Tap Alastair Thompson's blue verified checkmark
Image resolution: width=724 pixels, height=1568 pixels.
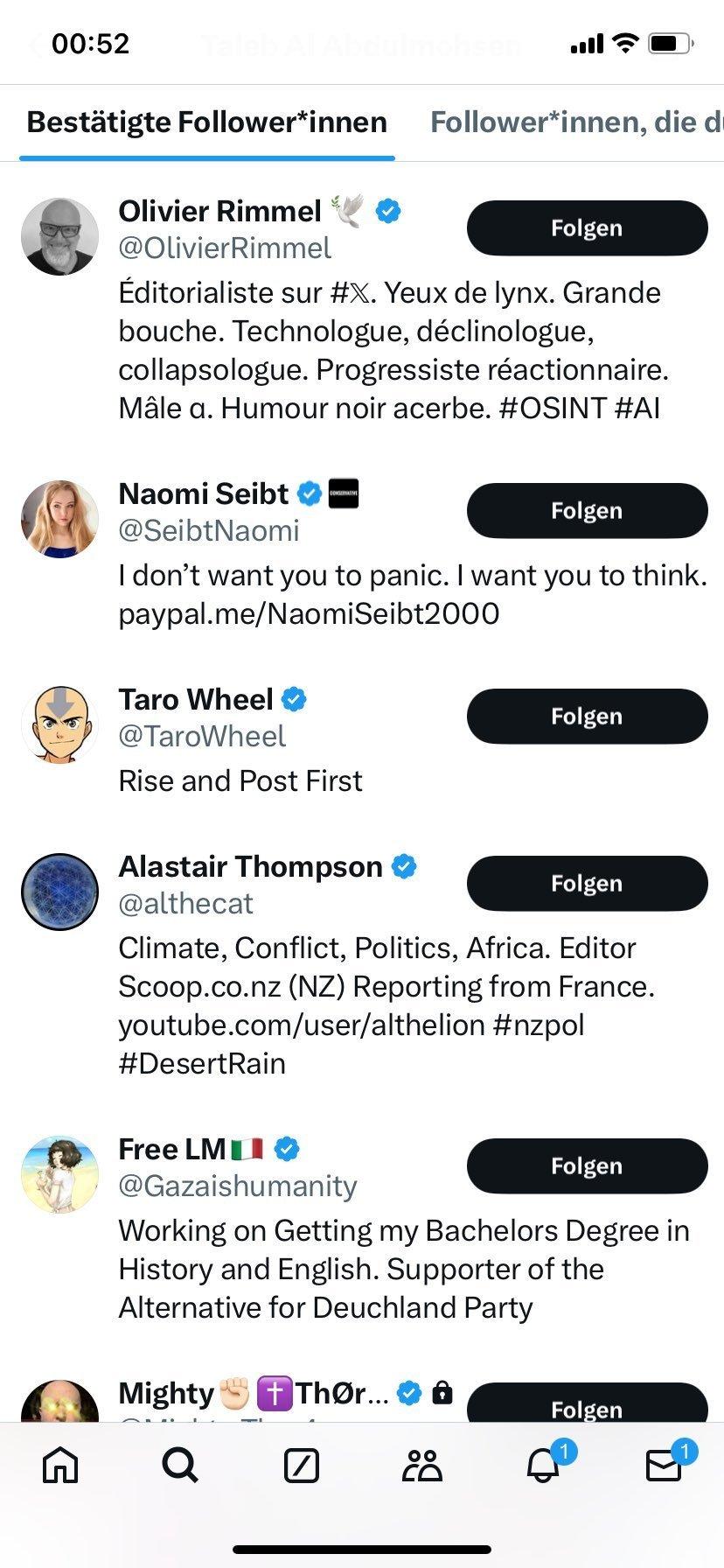click(404, 866)
